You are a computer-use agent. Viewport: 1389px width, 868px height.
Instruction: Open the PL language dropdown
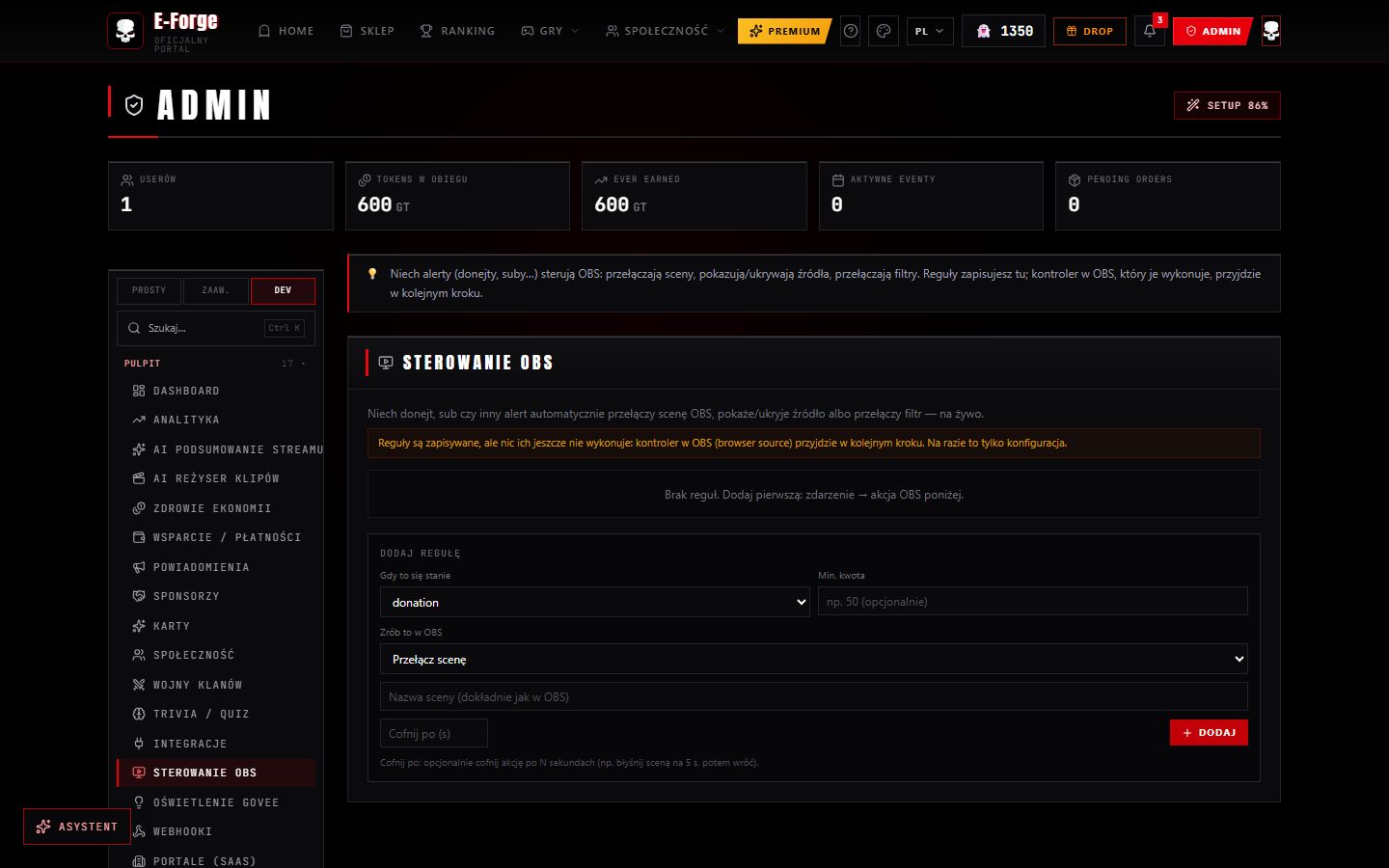point(930,31)
